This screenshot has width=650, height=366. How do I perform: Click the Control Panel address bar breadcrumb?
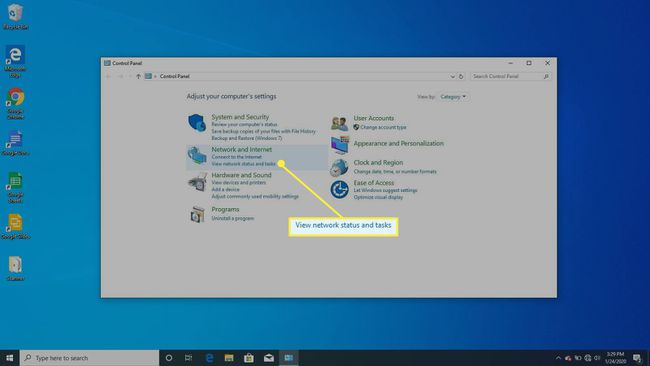pos(175,76)
